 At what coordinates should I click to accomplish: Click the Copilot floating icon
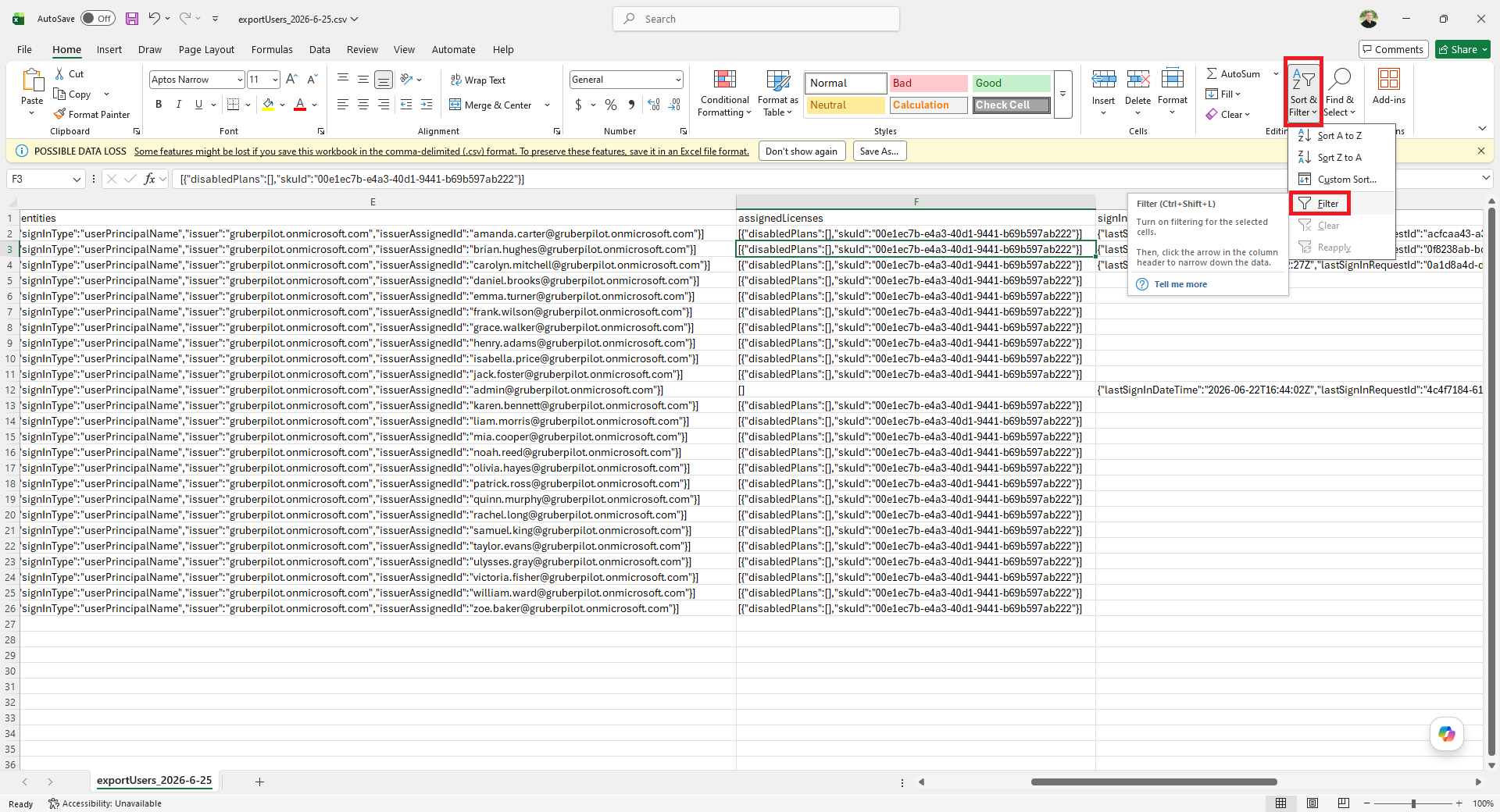(x=1447, y=734)
